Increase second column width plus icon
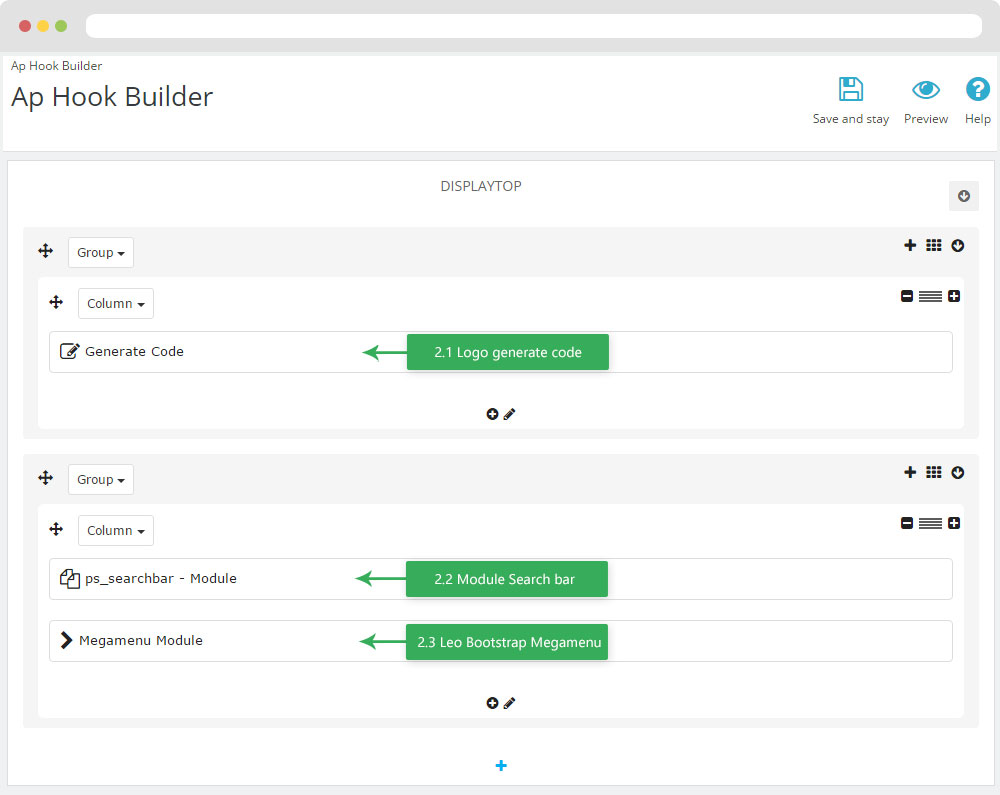Viewport: 1000px width, 795px height. click(x=954, y=523)
